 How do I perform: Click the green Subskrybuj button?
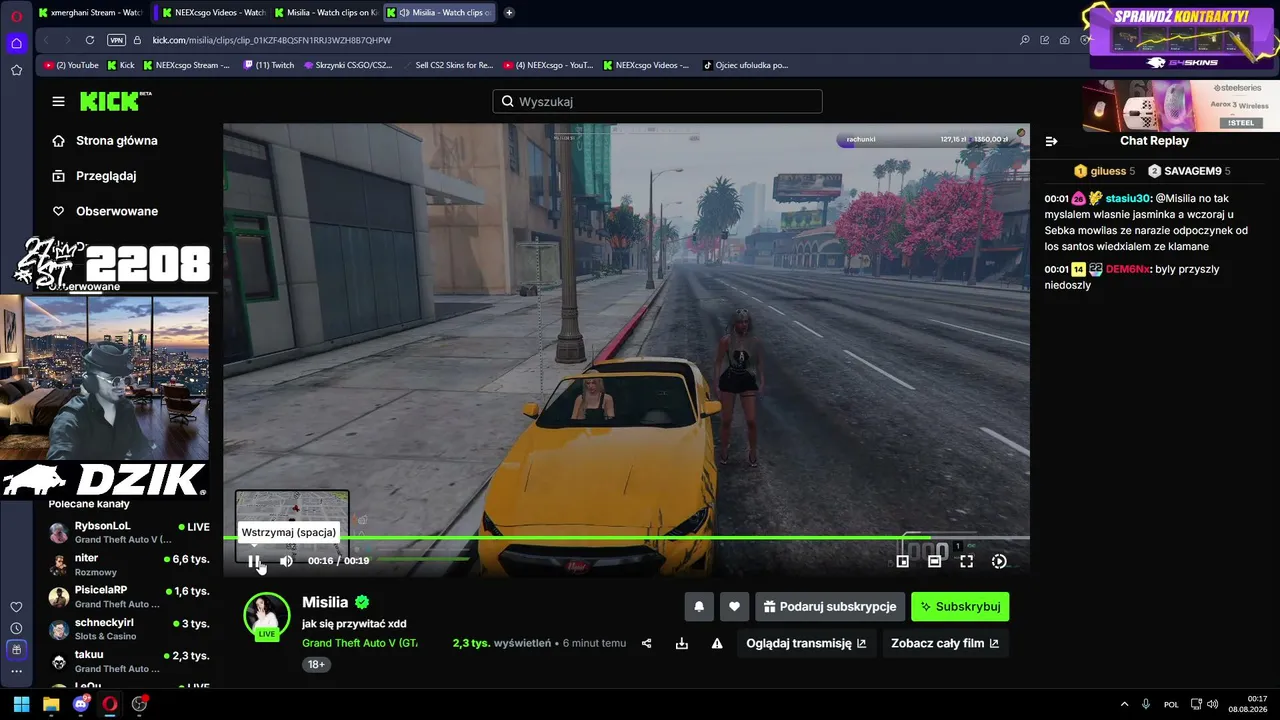pos(960,606)
